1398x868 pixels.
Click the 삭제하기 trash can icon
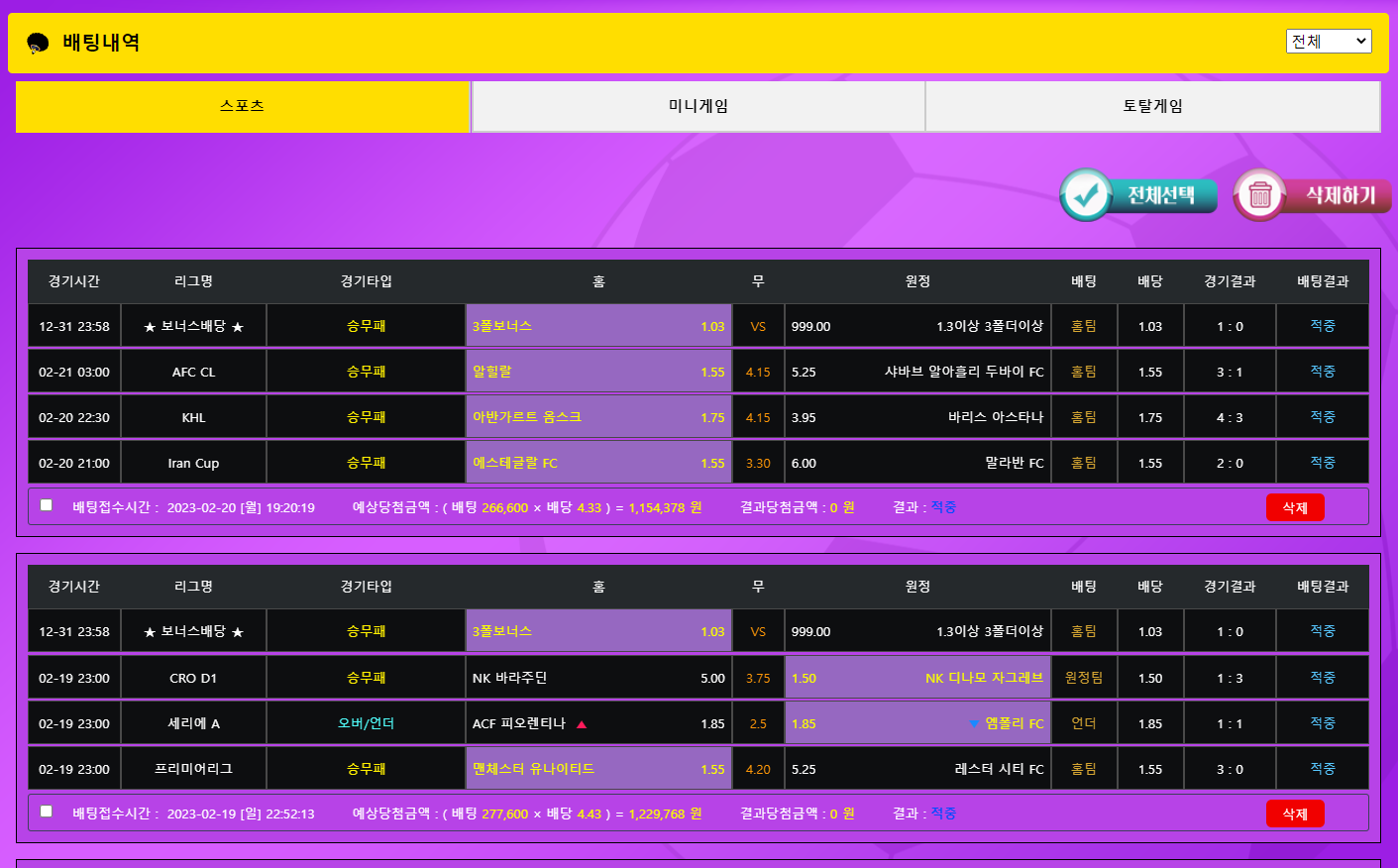[1259, 195]
